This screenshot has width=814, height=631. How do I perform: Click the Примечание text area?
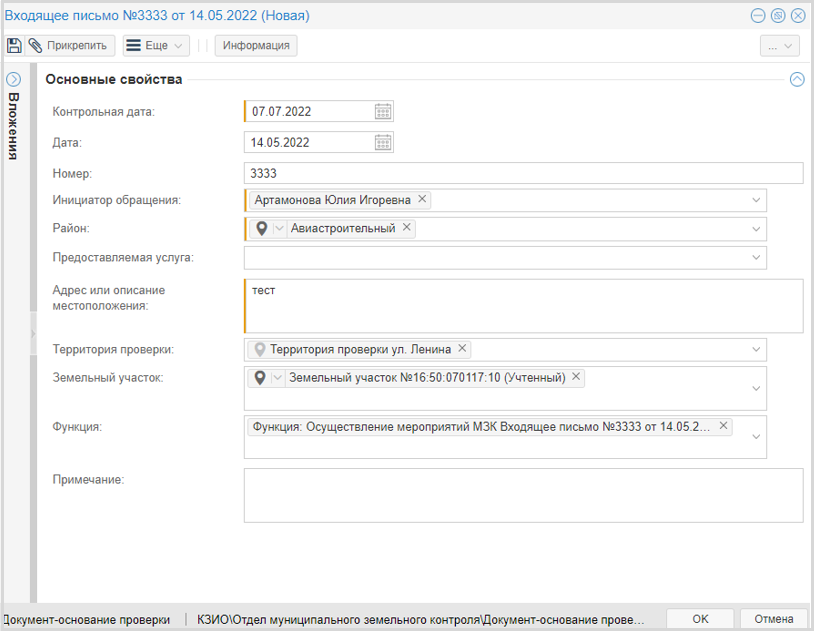pyautogui.click(x=523, y=495)
